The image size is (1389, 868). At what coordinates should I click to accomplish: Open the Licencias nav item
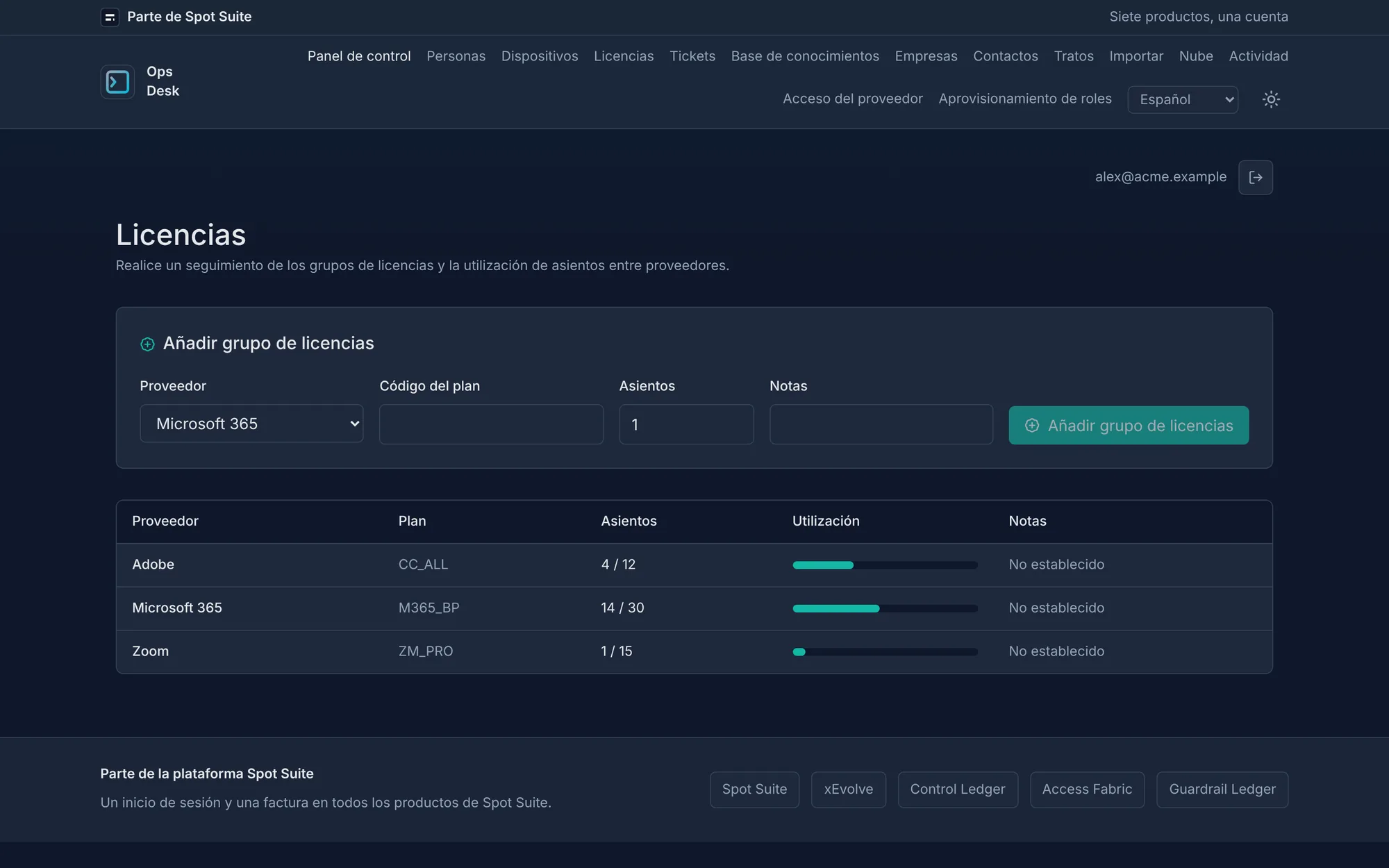[624, 56]
